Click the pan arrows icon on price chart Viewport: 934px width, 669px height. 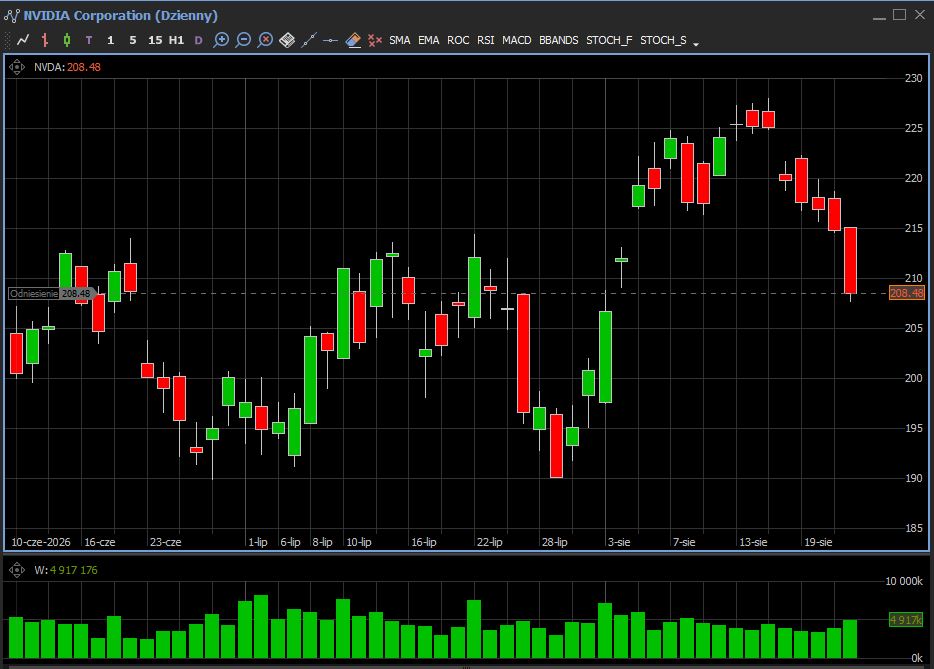[17, 67]
